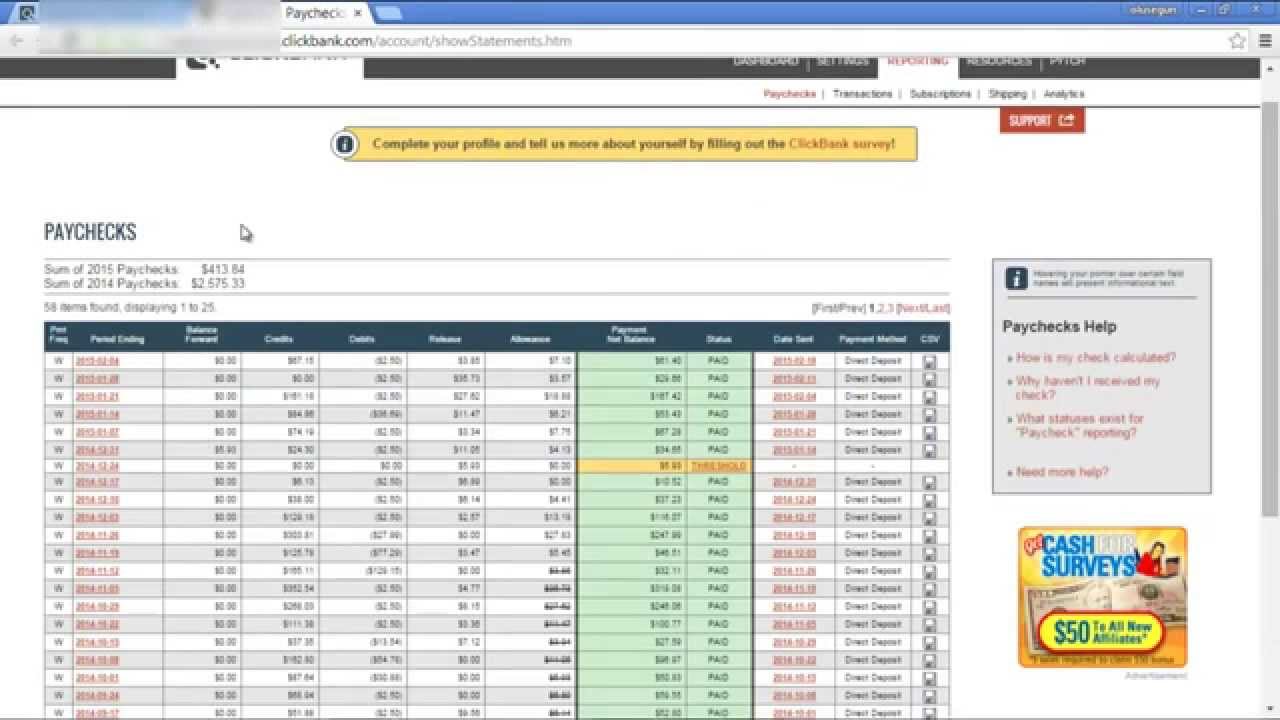Image resolution: width=1280 pixels, height=720 pixels.
Task: Click the info icon in the yellow banner
Action: 345,144
